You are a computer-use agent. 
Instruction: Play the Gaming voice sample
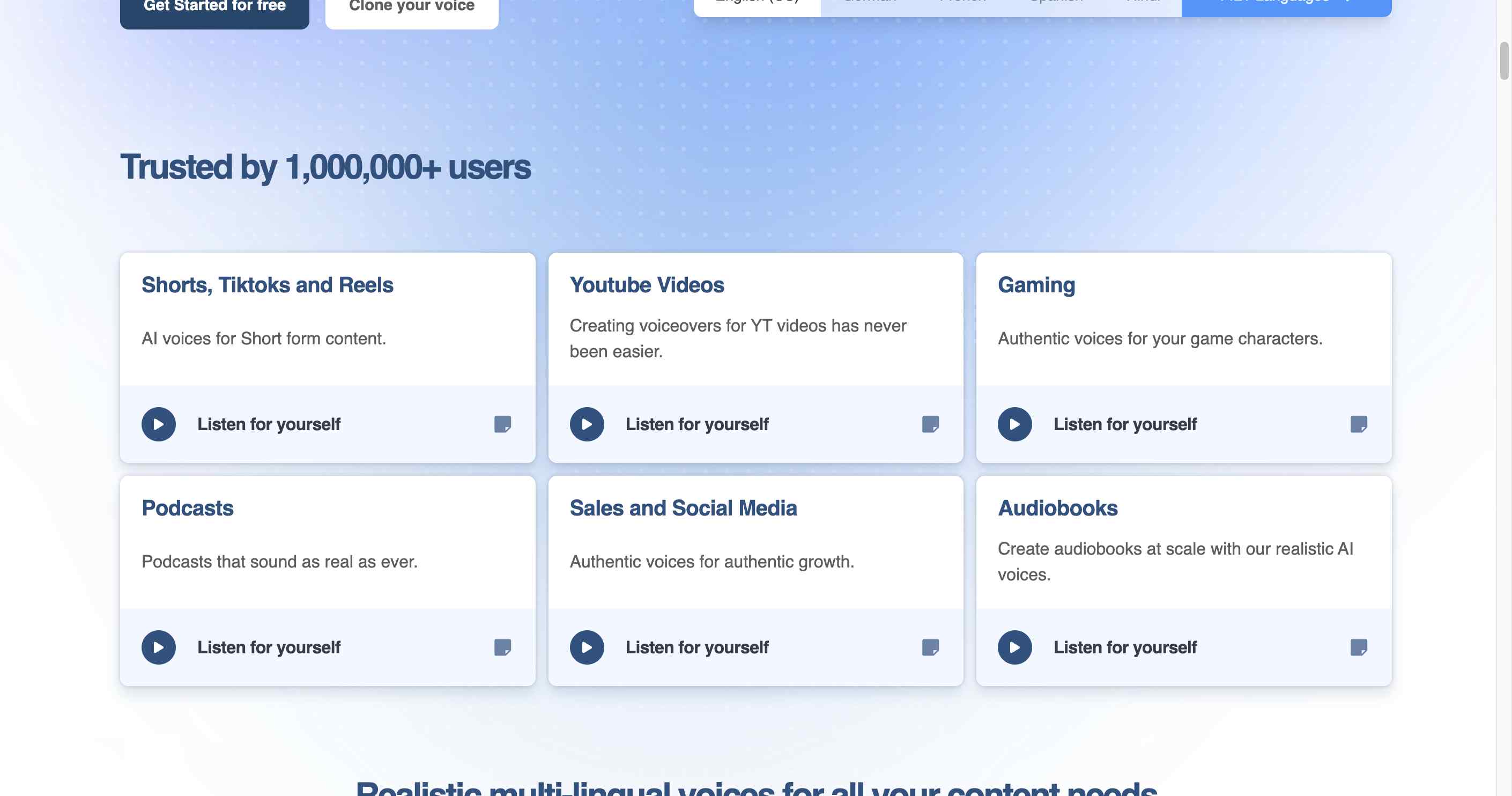pyautogui.click(x=1015, y=424)
